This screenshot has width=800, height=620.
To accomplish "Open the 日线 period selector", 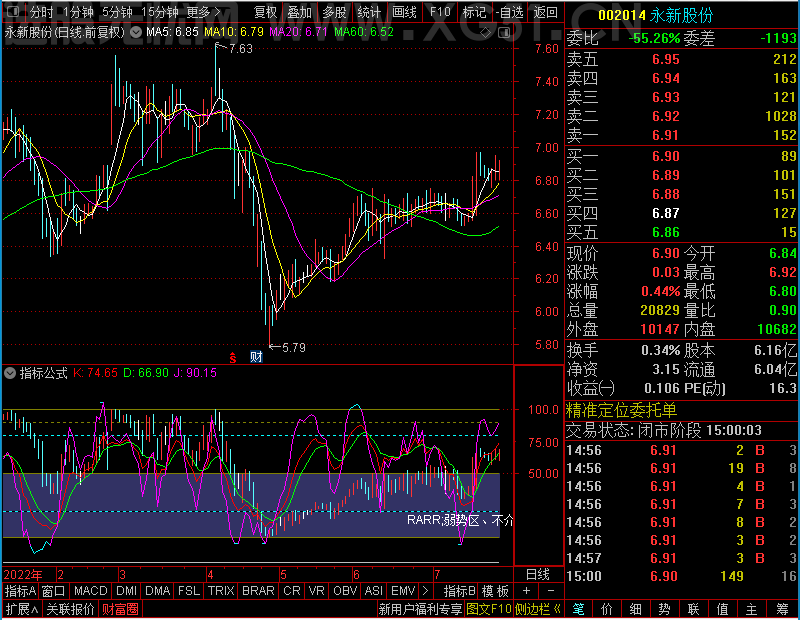I will tap(538, 575).
